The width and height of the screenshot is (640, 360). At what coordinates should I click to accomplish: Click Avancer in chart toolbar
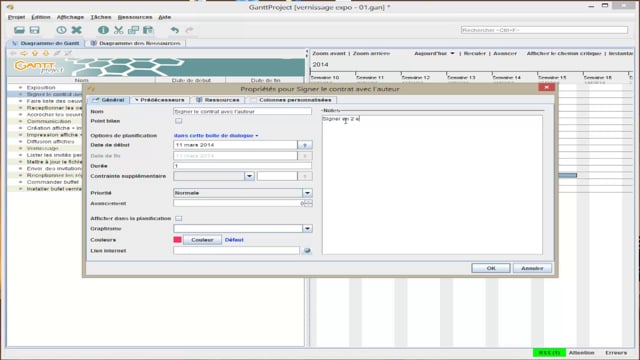(x=505, y=53)
